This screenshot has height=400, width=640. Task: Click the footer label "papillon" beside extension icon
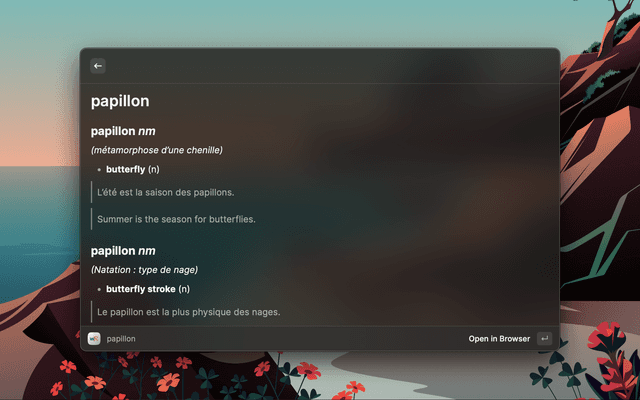121,339
